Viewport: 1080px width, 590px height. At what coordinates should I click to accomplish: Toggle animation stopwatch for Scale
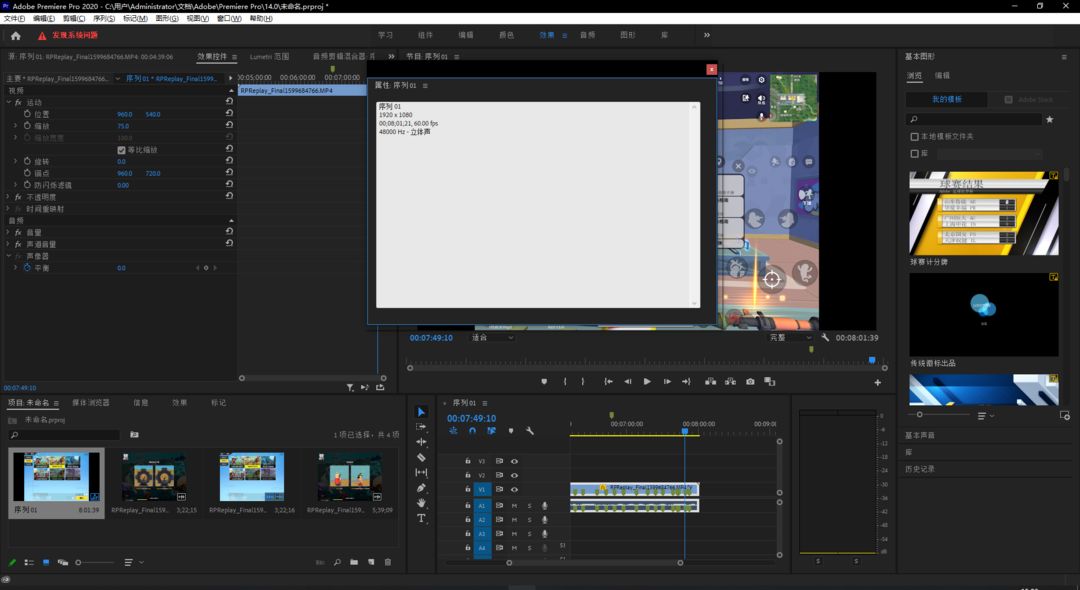click(28, 125)
